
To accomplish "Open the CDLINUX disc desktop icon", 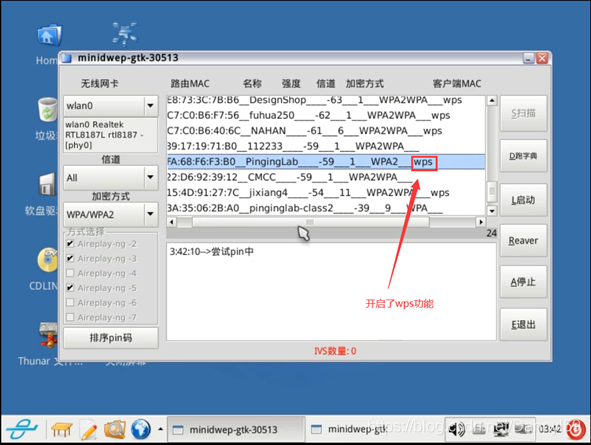I will coord(48,260).
